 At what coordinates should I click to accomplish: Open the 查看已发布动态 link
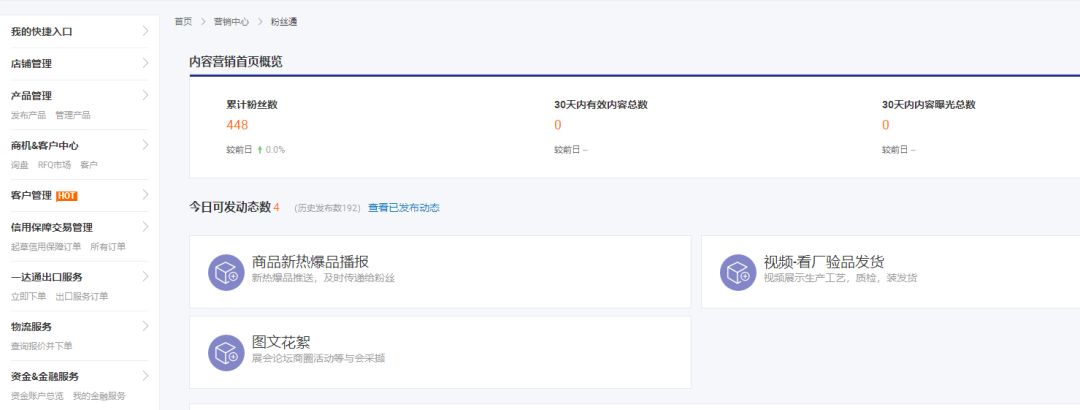(x=404, y=207)
